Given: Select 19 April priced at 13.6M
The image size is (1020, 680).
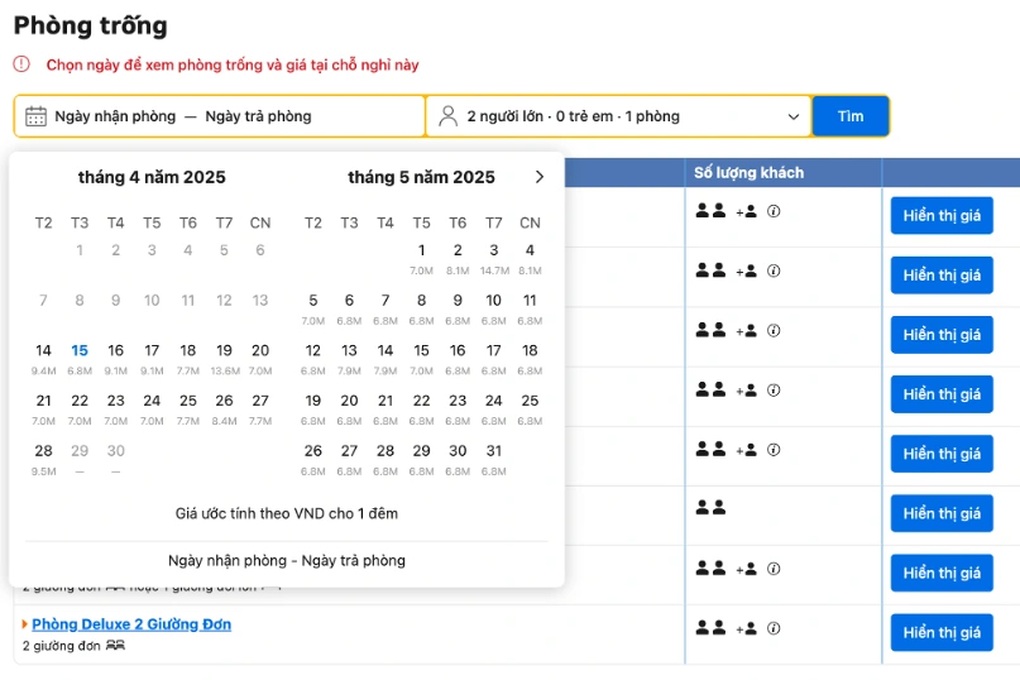Looking at the screenshot, I should click(224, 351).
